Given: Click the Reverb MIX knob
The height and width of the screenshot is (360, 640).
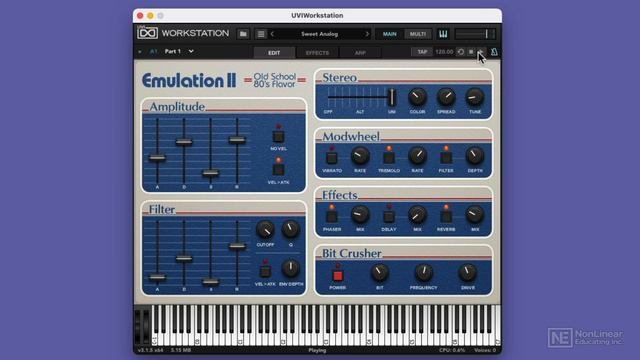Looking at the screenshot, I should pyautogui.click(x=475, y=214).
